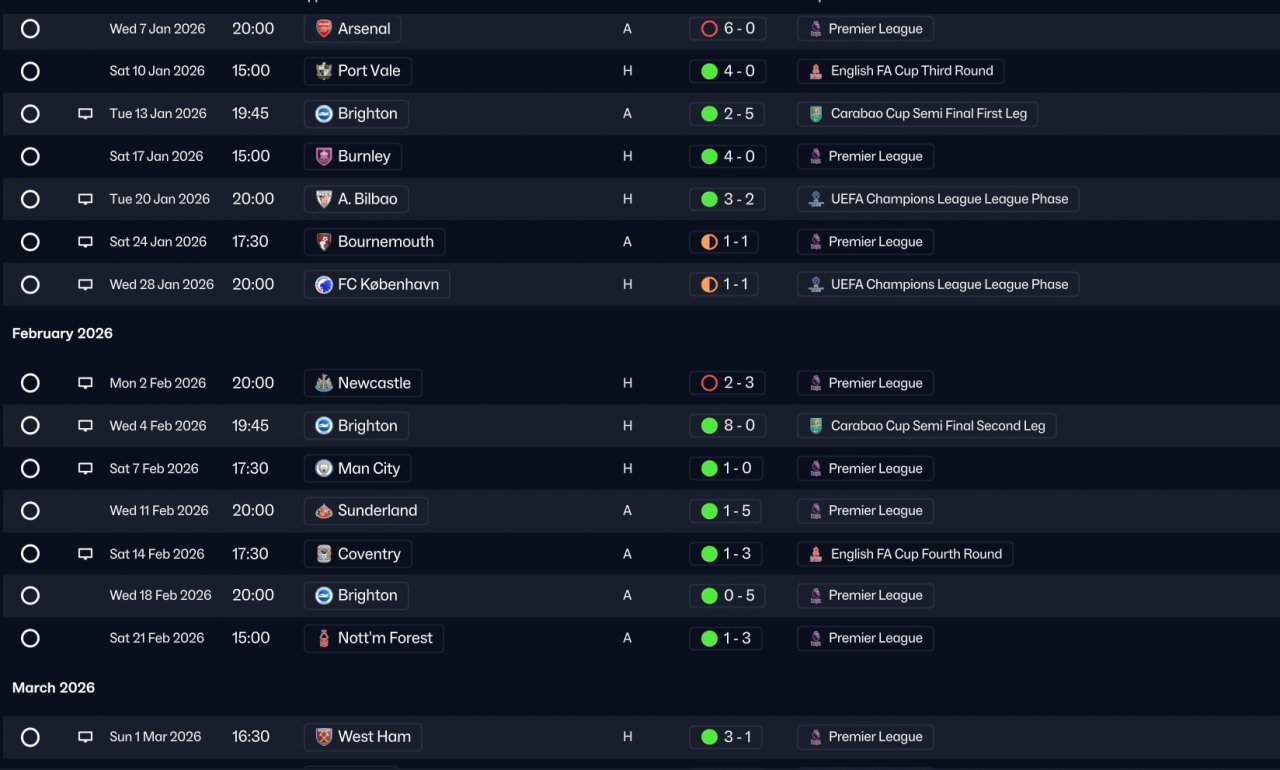Click the green win indicator on Burnley 4-0
Screen dimensions: 1280x770
709,157
